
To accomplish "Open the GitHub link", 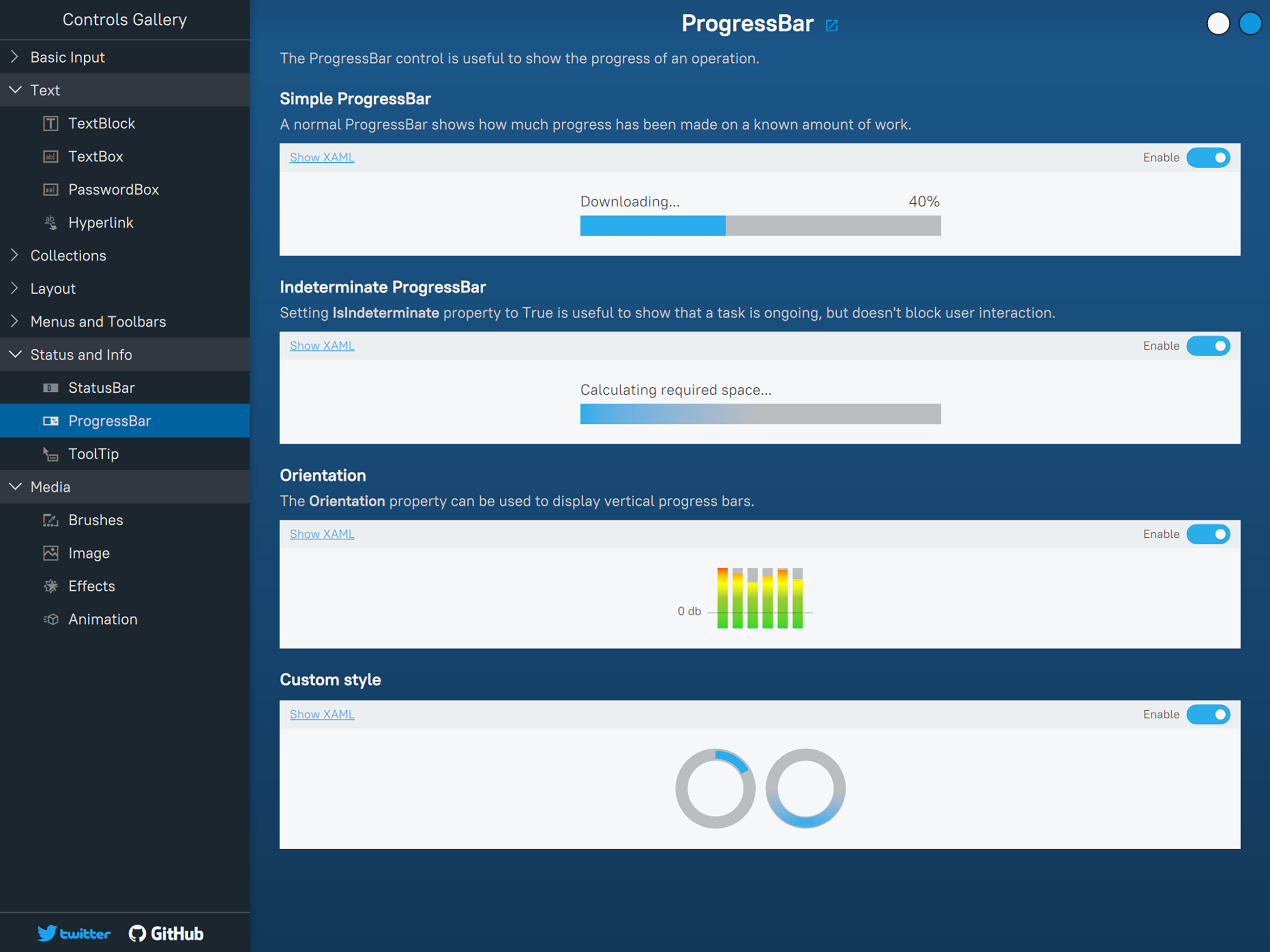I will click(x=166, y=933).
